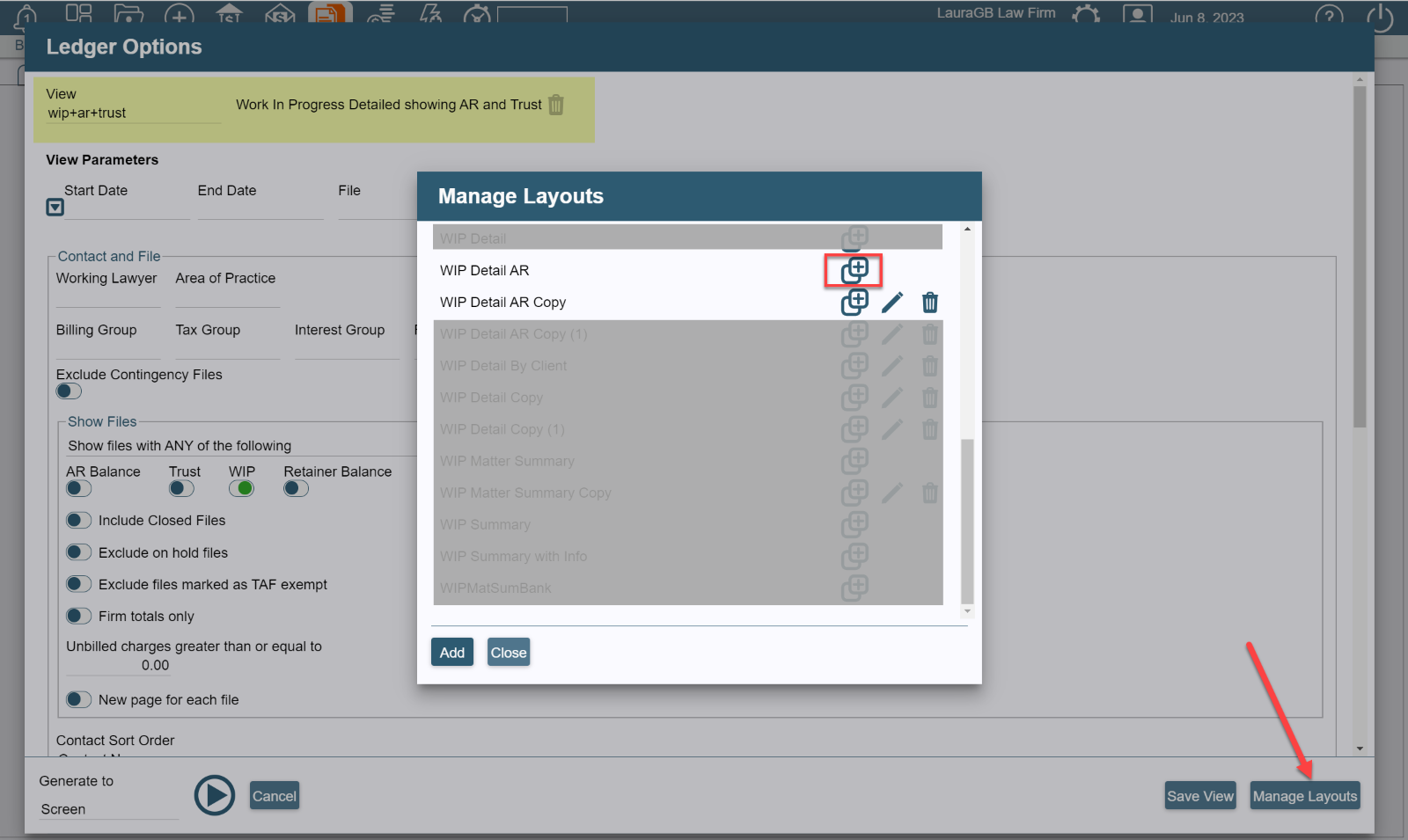Disable the green WIP balance toggle
Image resolution: width=1408 pixels, height=840 pixels.
[241, 488]
